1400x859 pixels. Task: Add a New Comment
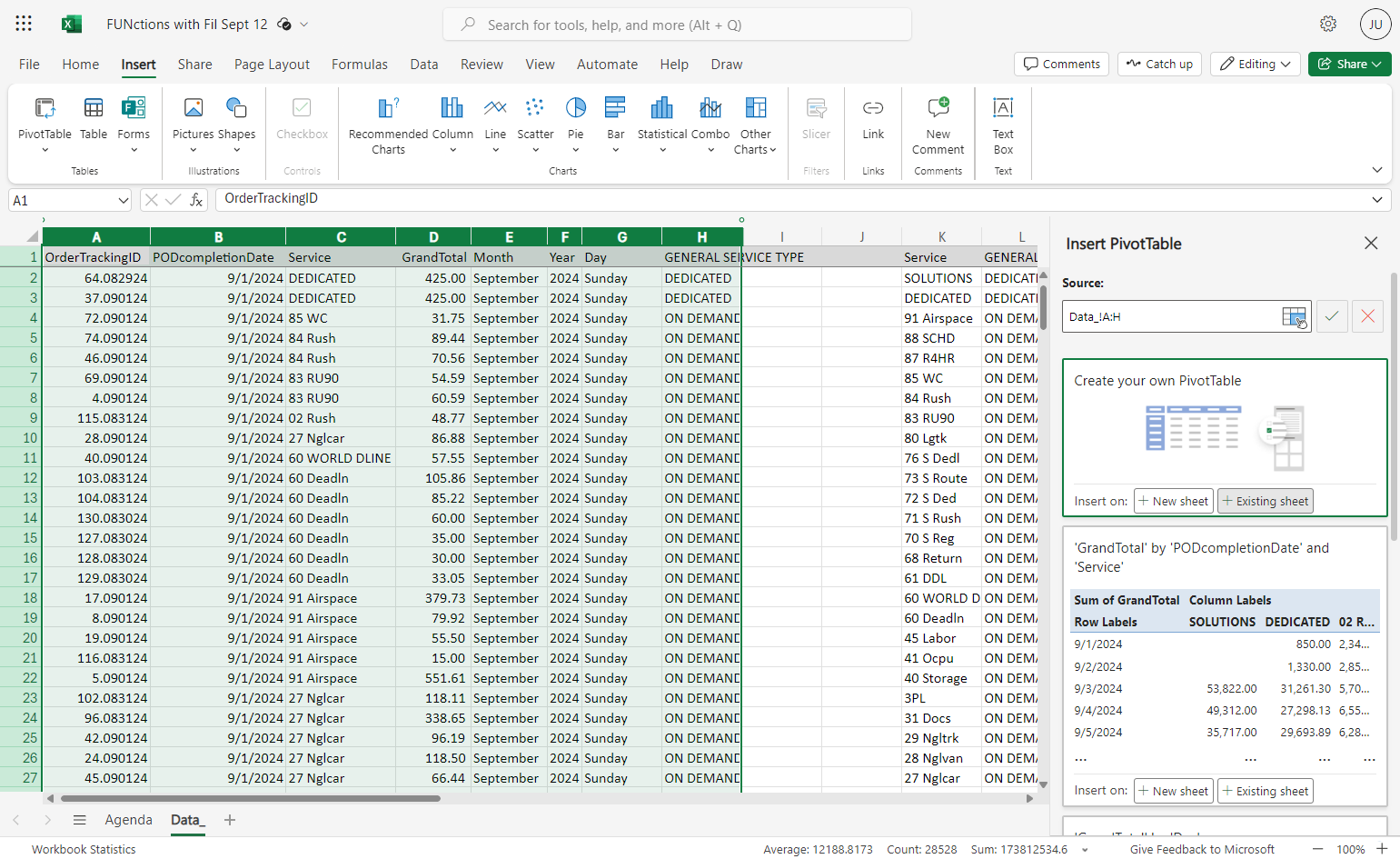click(938, 126)
